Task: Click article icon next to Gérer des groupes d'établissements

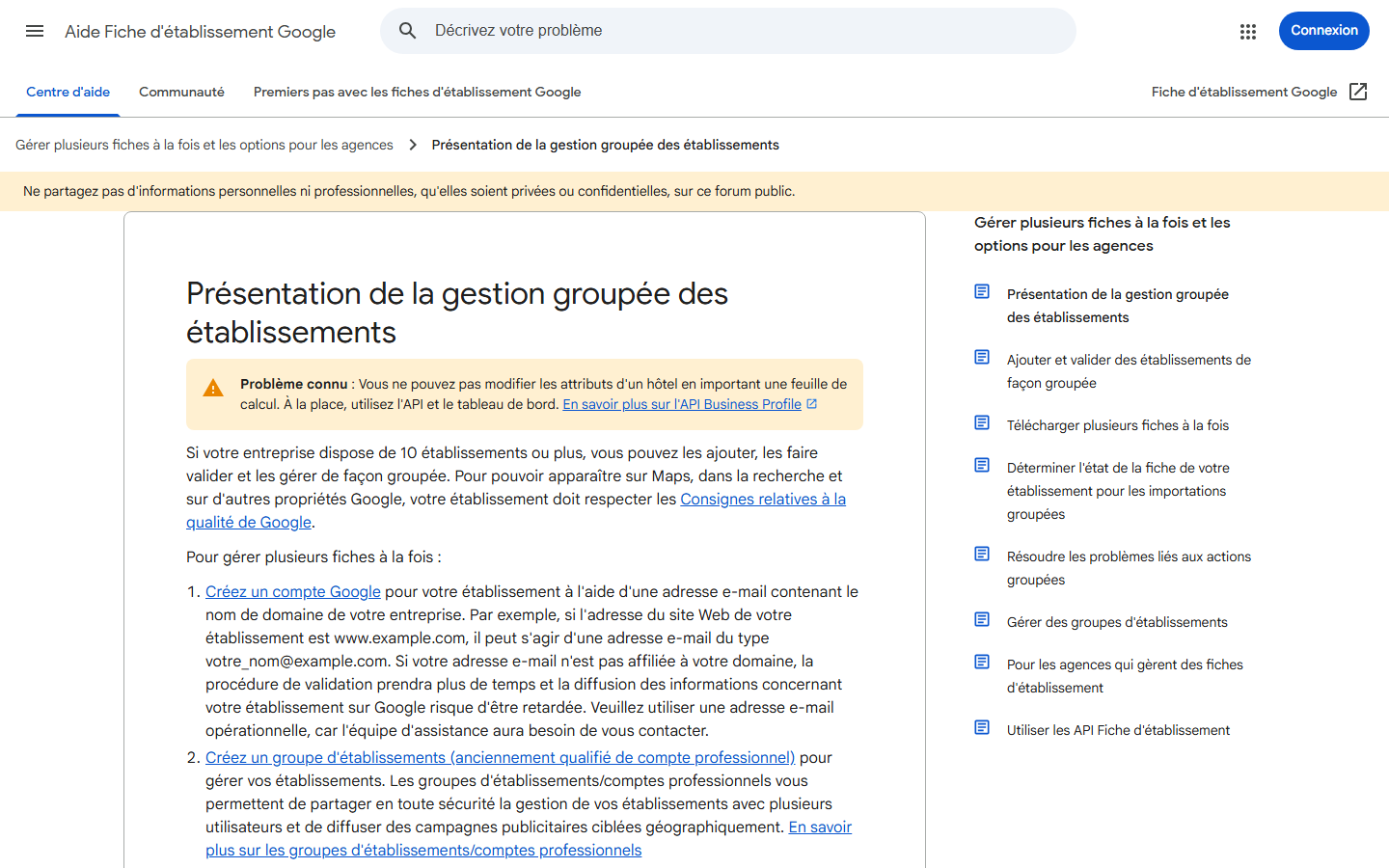Action: (982, 619)
